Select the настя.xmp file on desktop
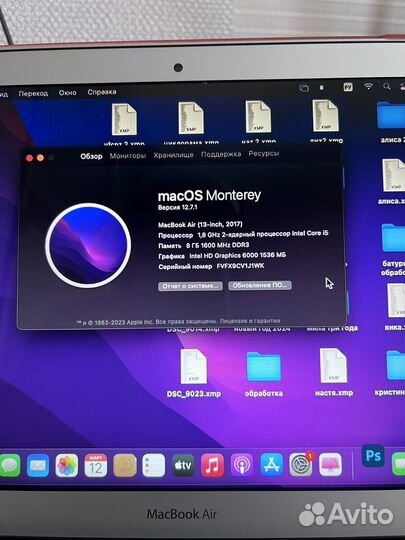Screen dimensions: 405x540 pos(334,373)
